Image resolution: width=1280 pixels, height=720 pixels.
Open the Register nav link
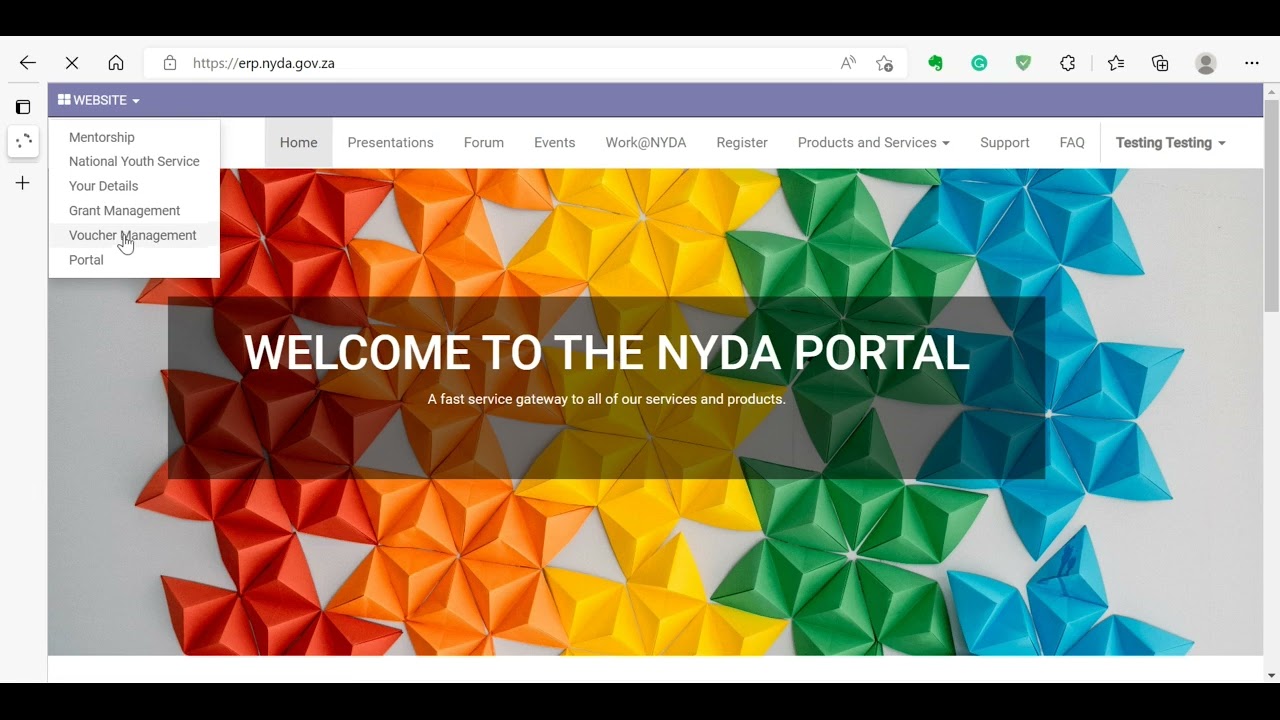coord(742,143)
